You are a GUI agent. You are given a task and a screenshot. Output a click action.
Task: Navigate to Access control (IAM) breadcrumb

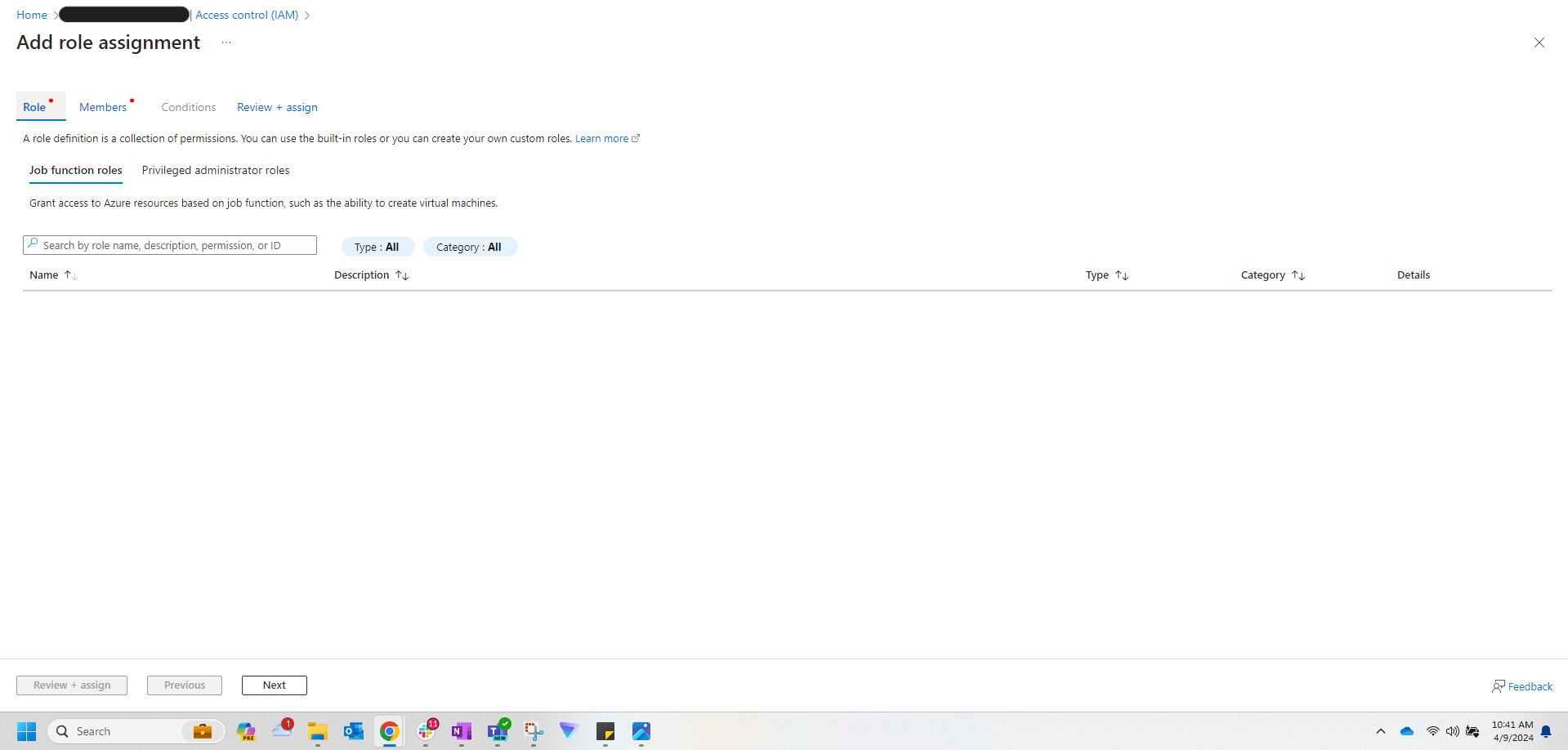pyautogui.click(x=247, y=15)
